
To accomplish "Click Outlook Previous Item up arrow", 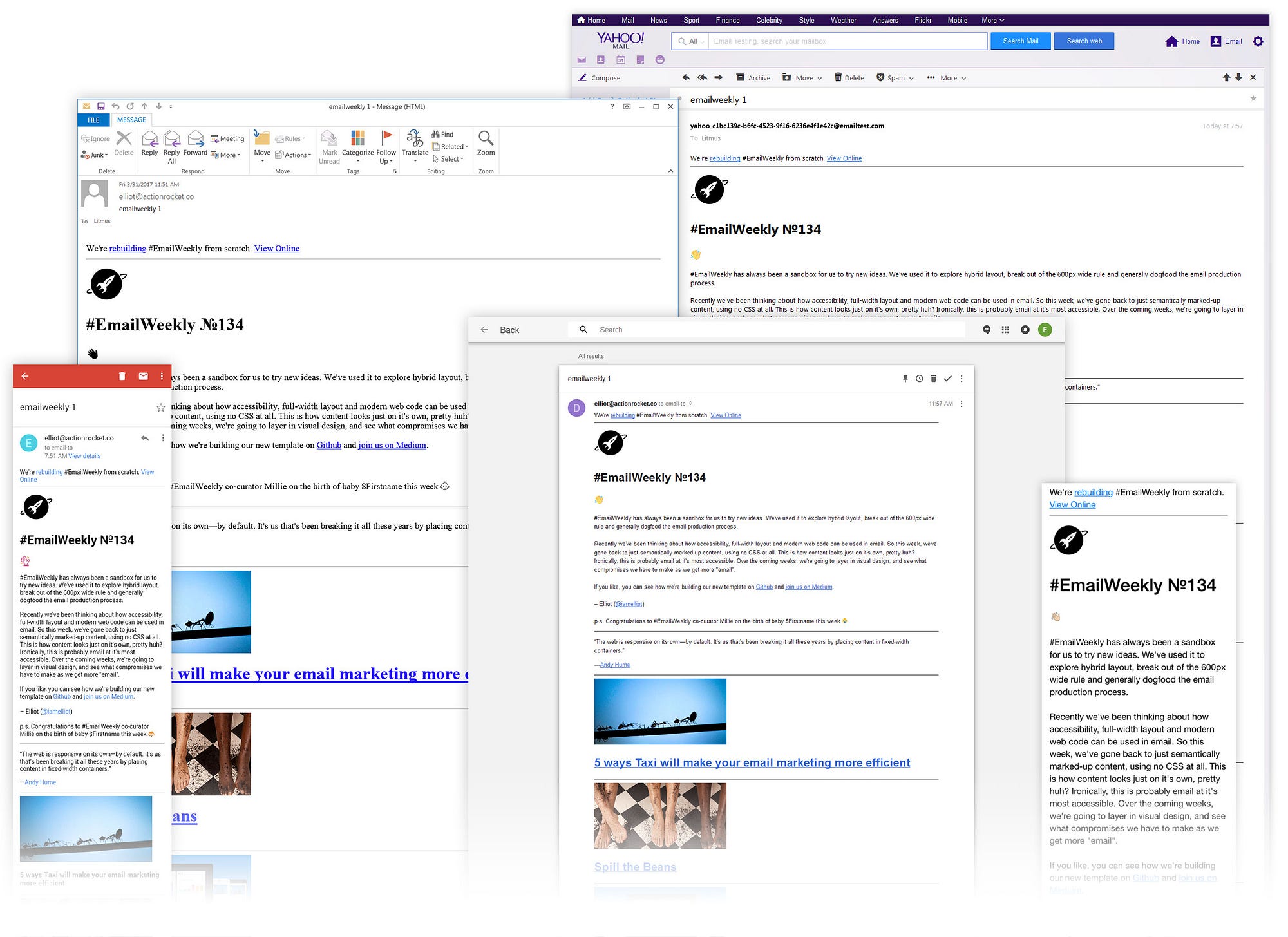I will point(144,106).
